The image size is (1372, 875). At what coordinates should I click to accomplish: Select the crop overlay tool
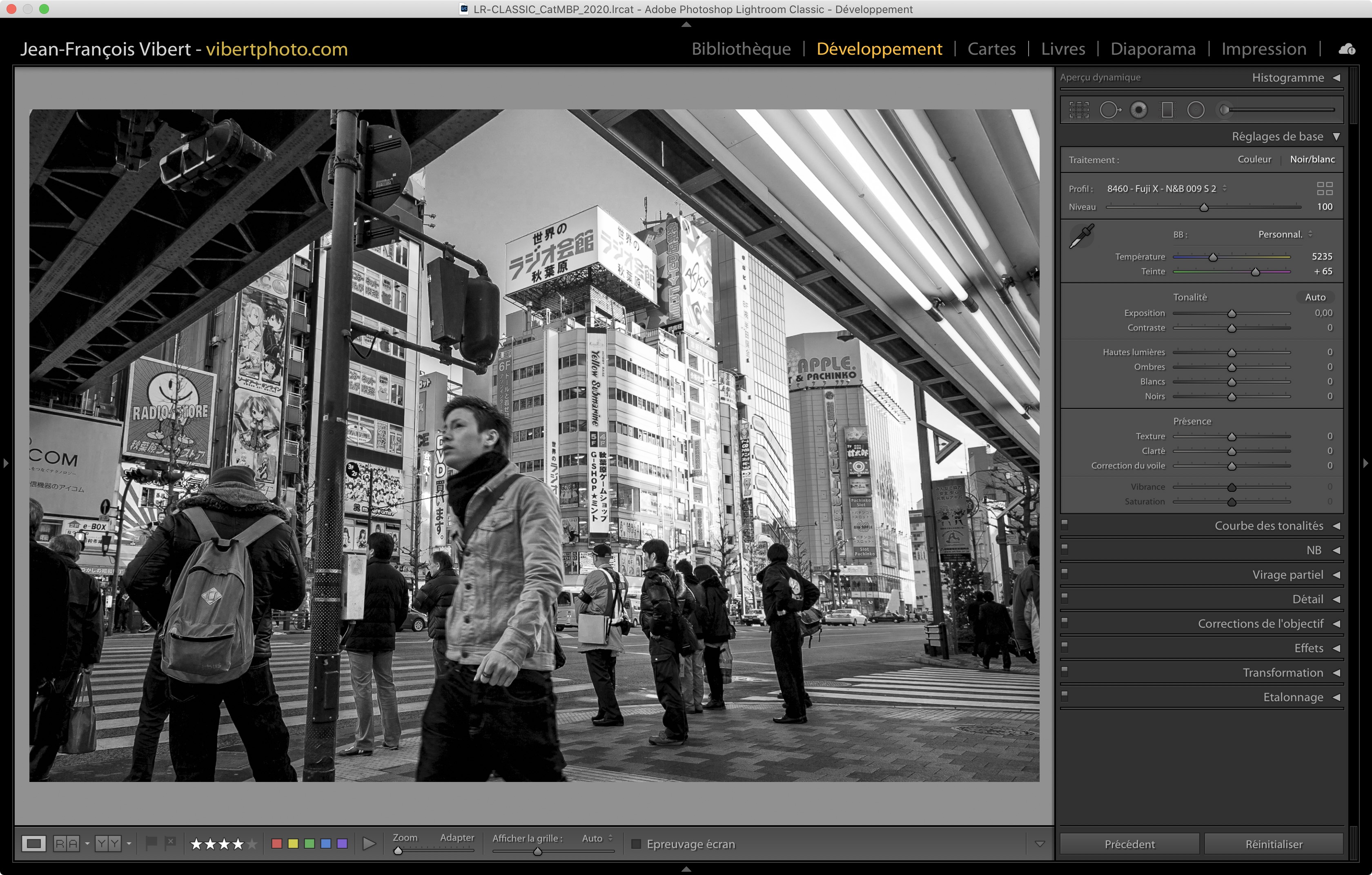(1078, 110)
